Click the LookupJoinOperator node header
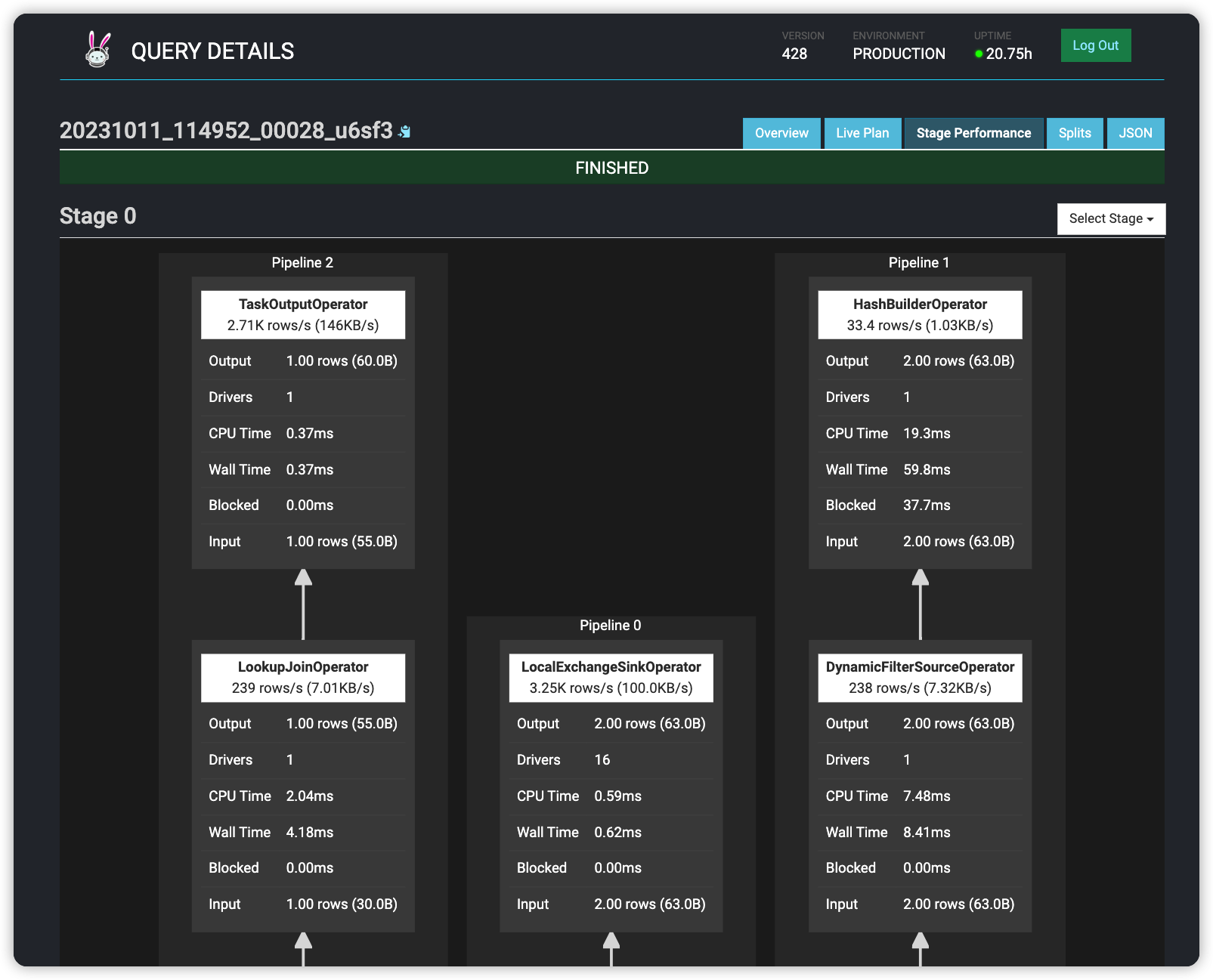Image resolution: width=1213 pixels, height=980 pixels. (303, 677)
